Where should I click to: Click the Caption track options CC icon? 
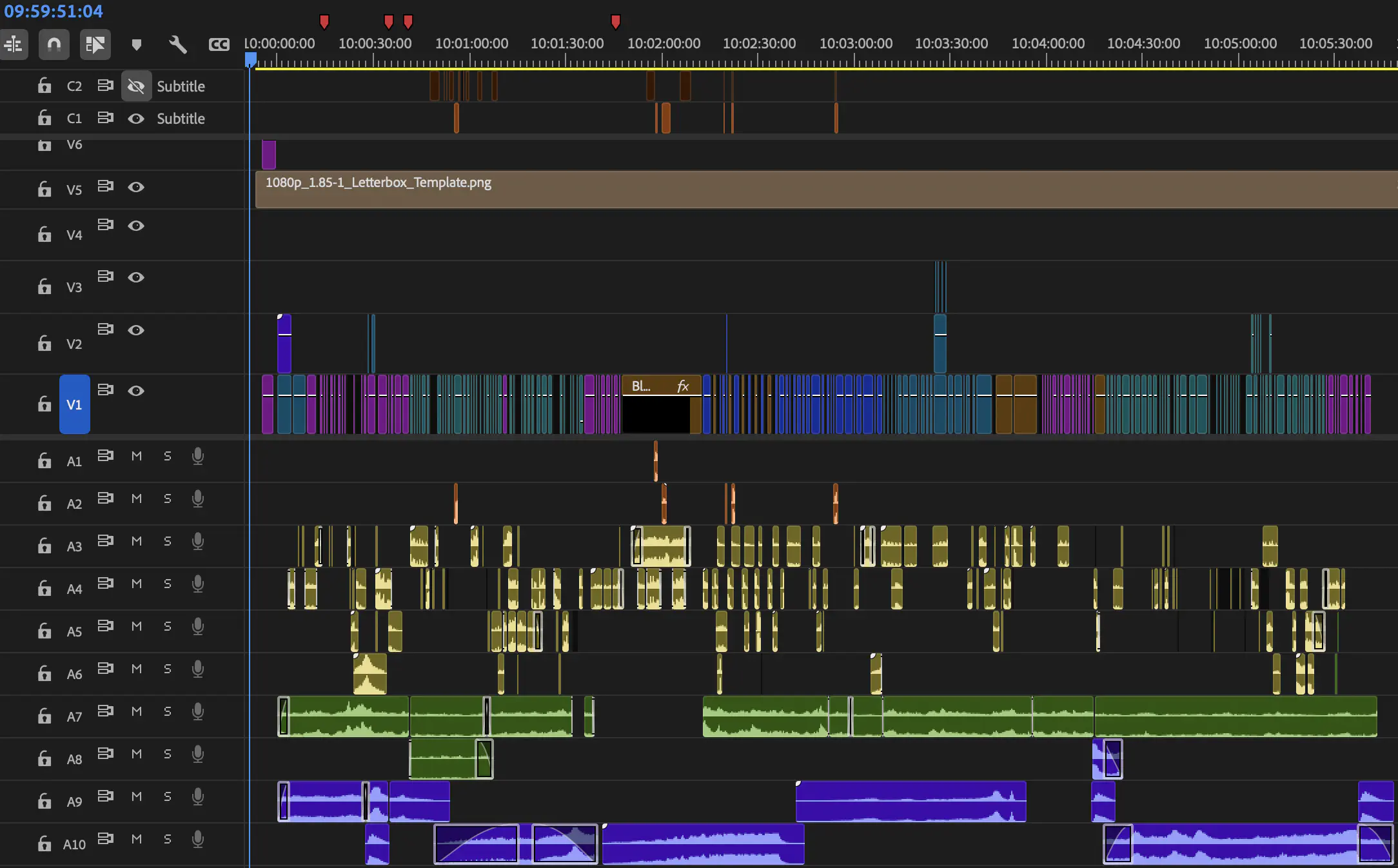pyautogui.click(x=219, y=44)
